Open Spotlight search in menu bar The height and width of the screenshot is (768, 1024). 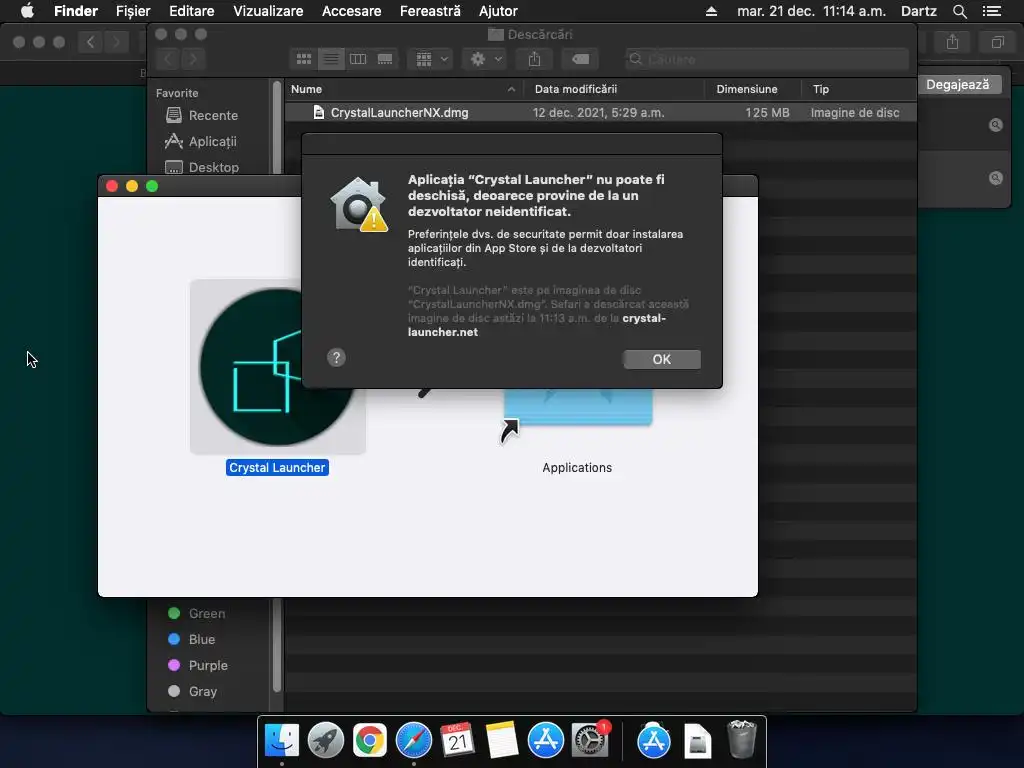pos(959,11)
